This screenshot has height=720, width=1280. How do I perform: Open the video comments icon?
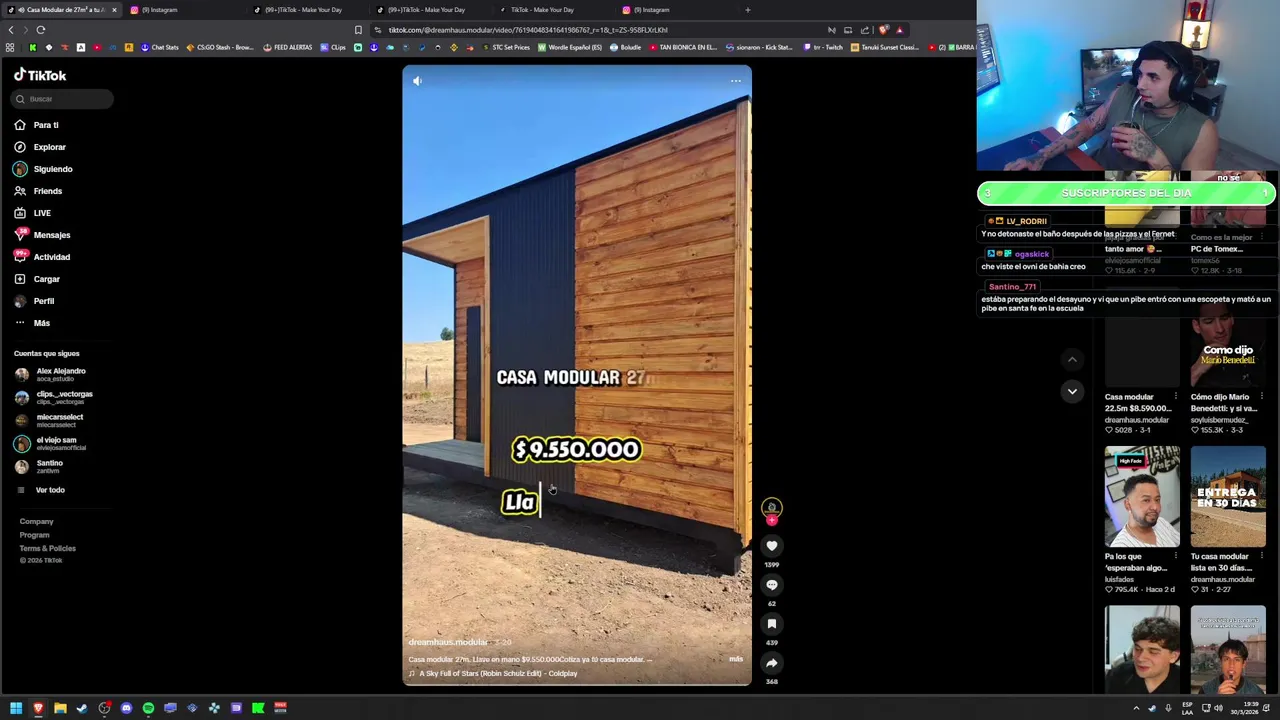771,585
